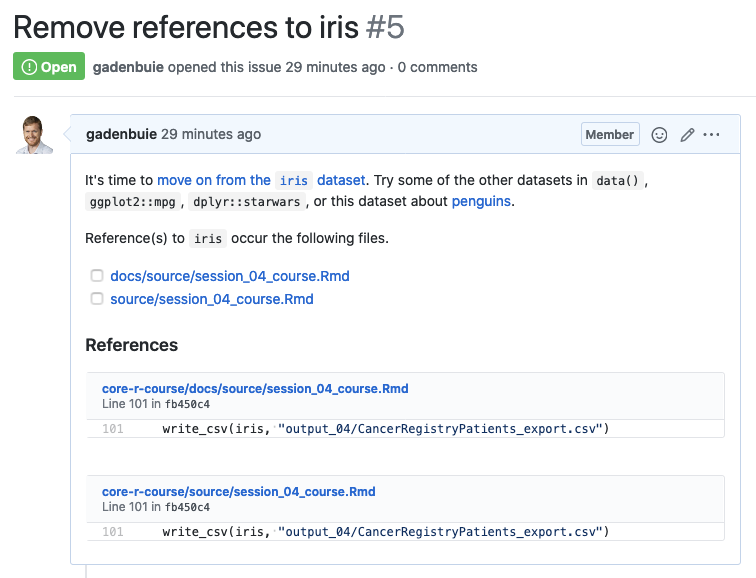Click gadenbuie's avatar photo

pos(34,135)
